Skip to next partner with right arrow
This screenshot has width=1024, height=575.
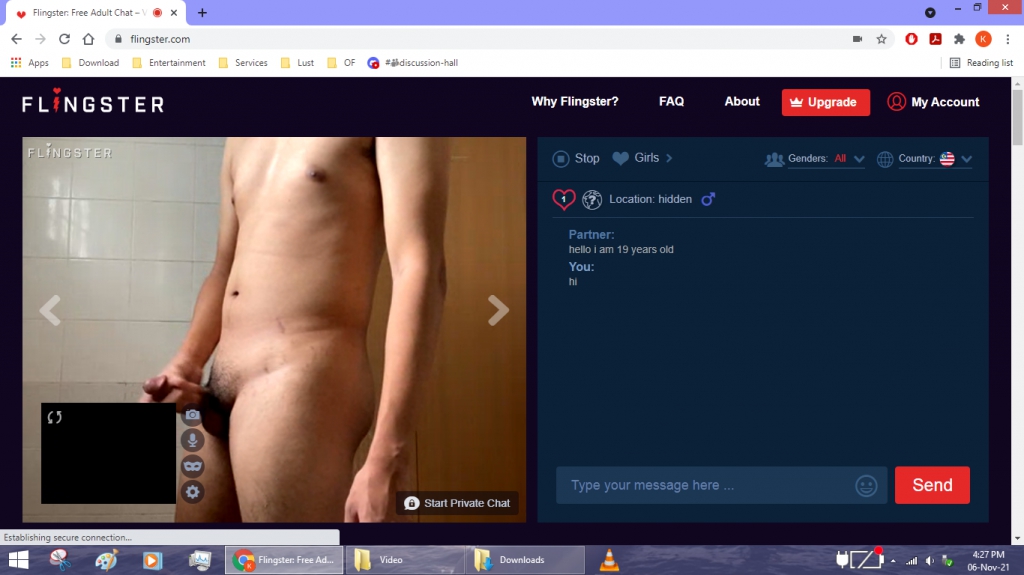point(498,310)
